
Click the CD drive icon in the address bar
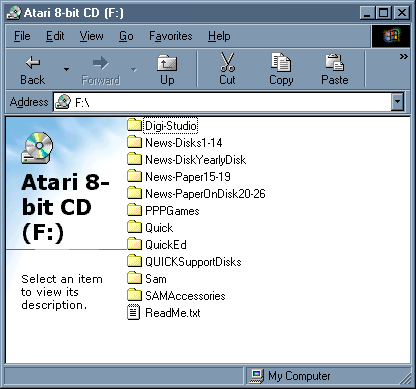[63, 102]
